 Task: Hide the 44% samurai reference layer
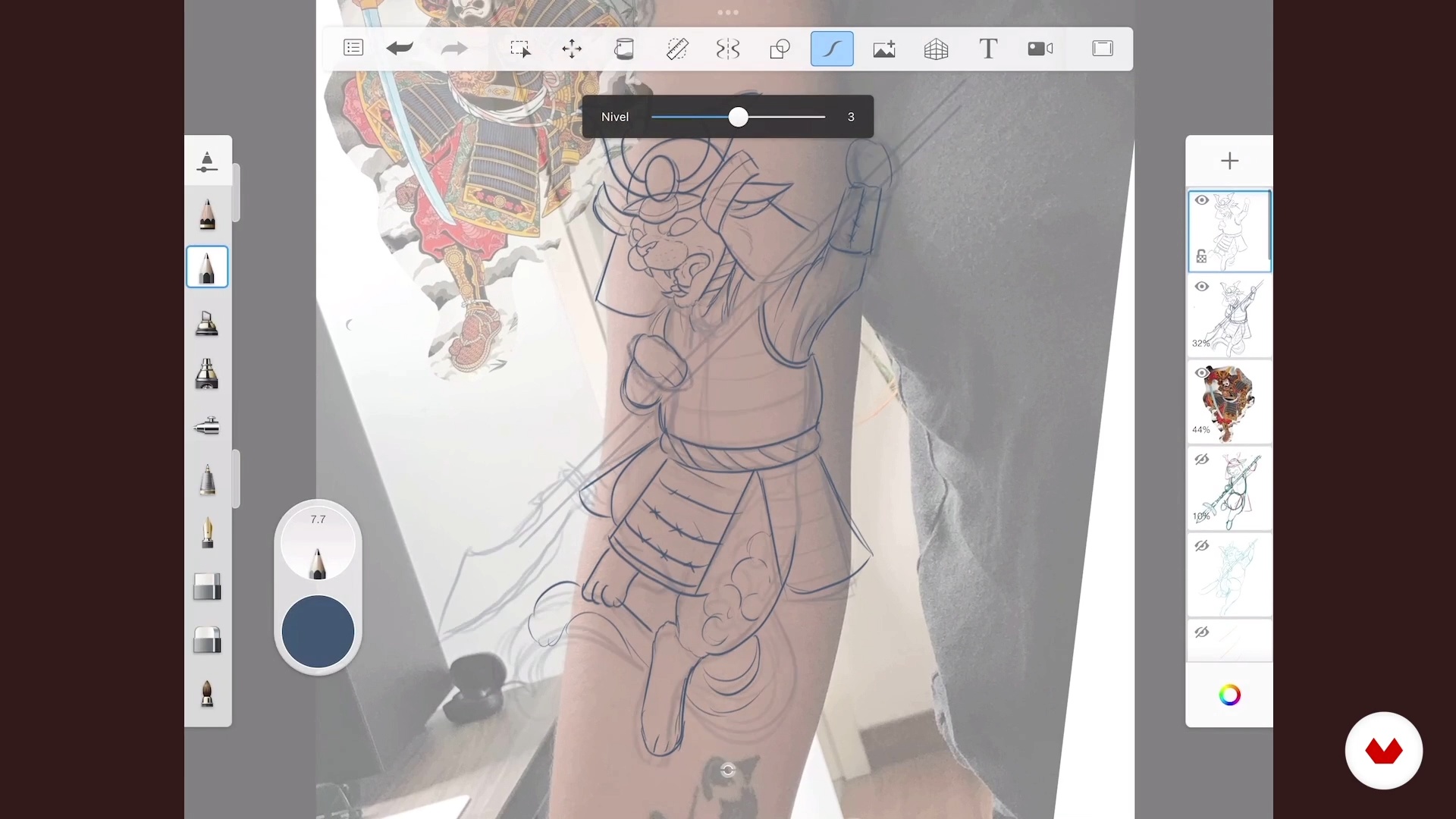[x=1202, y=373]
